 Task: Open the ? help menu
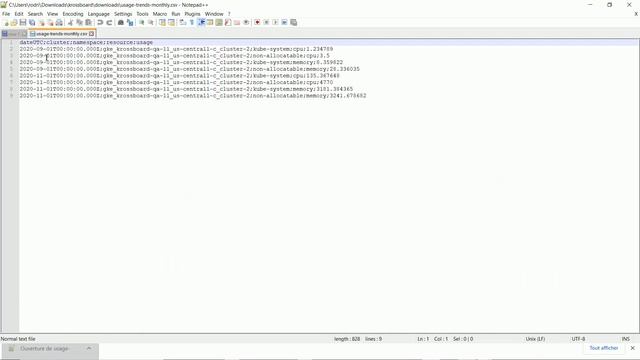tap(229, 14)
